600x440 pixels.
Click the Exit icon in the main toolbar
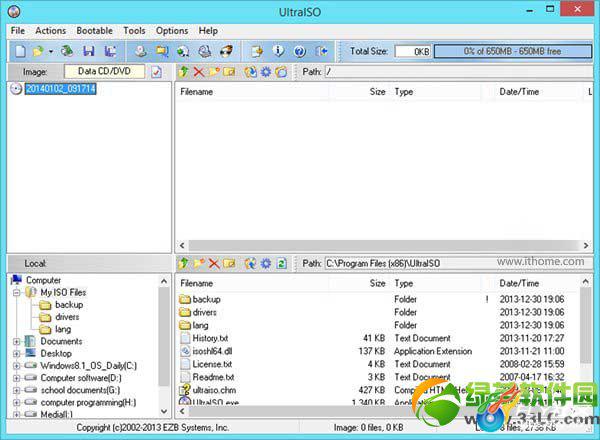321,51
